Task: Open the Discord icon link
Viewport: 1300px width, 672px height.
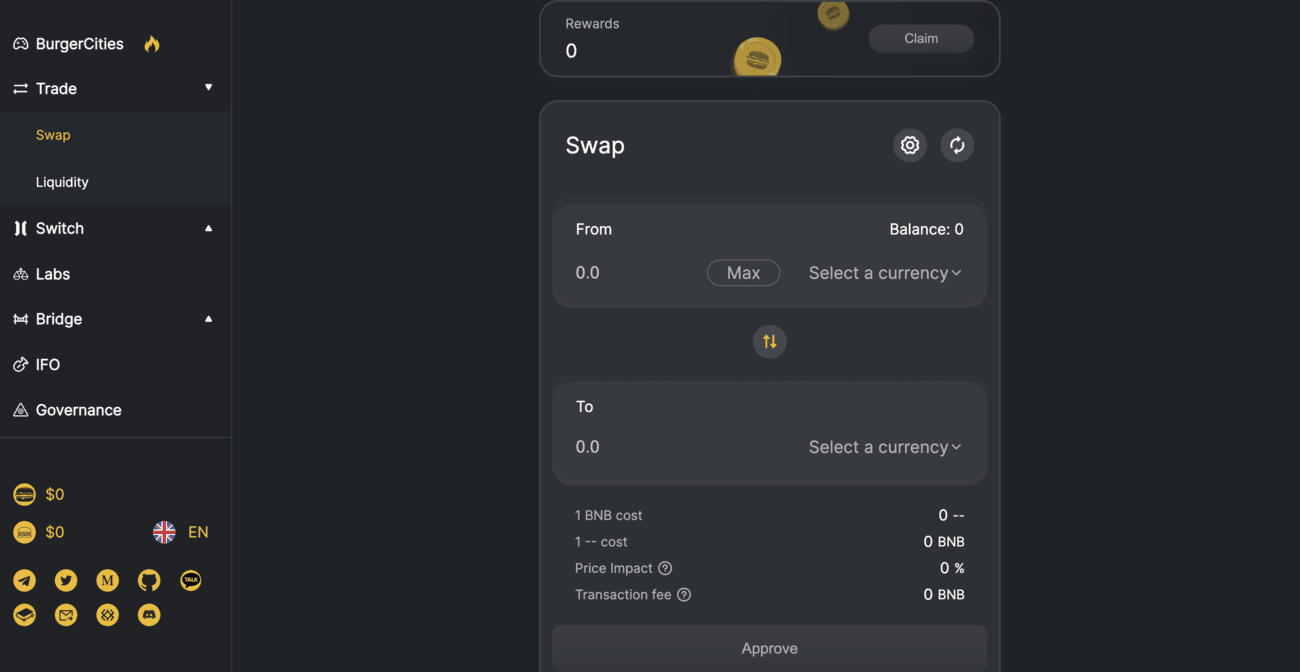Action: coord(149,615)
